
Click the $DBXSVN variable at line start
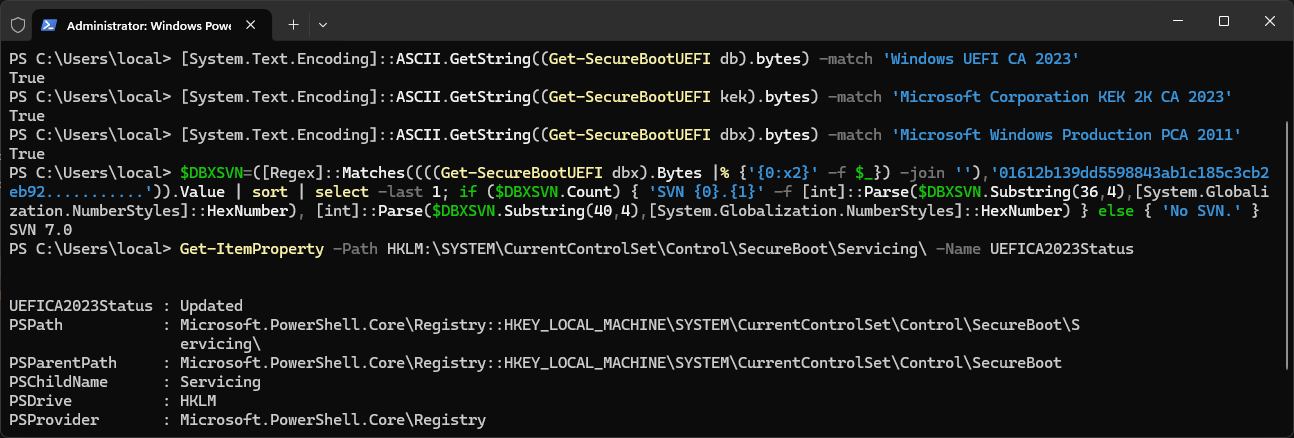click(x=212, y=173)
